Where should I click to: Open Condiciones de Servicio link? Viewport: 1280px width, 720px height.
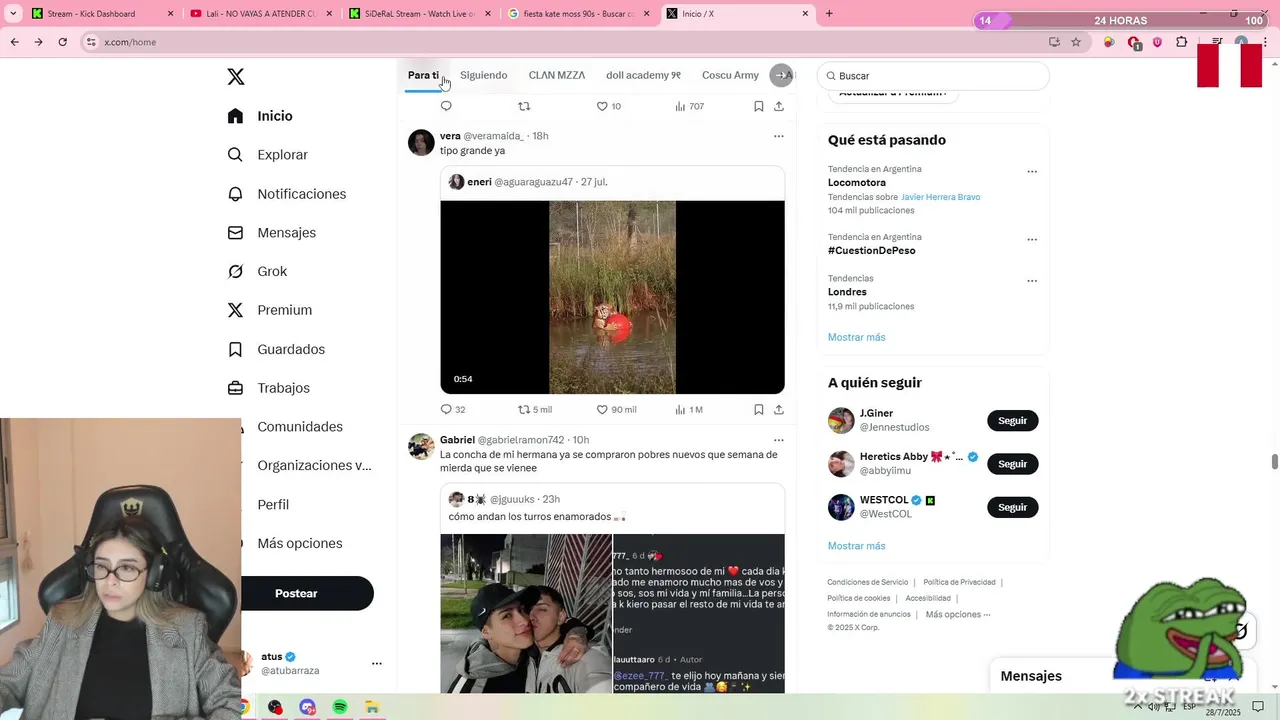pyautogui.click(x=867, y=582)
